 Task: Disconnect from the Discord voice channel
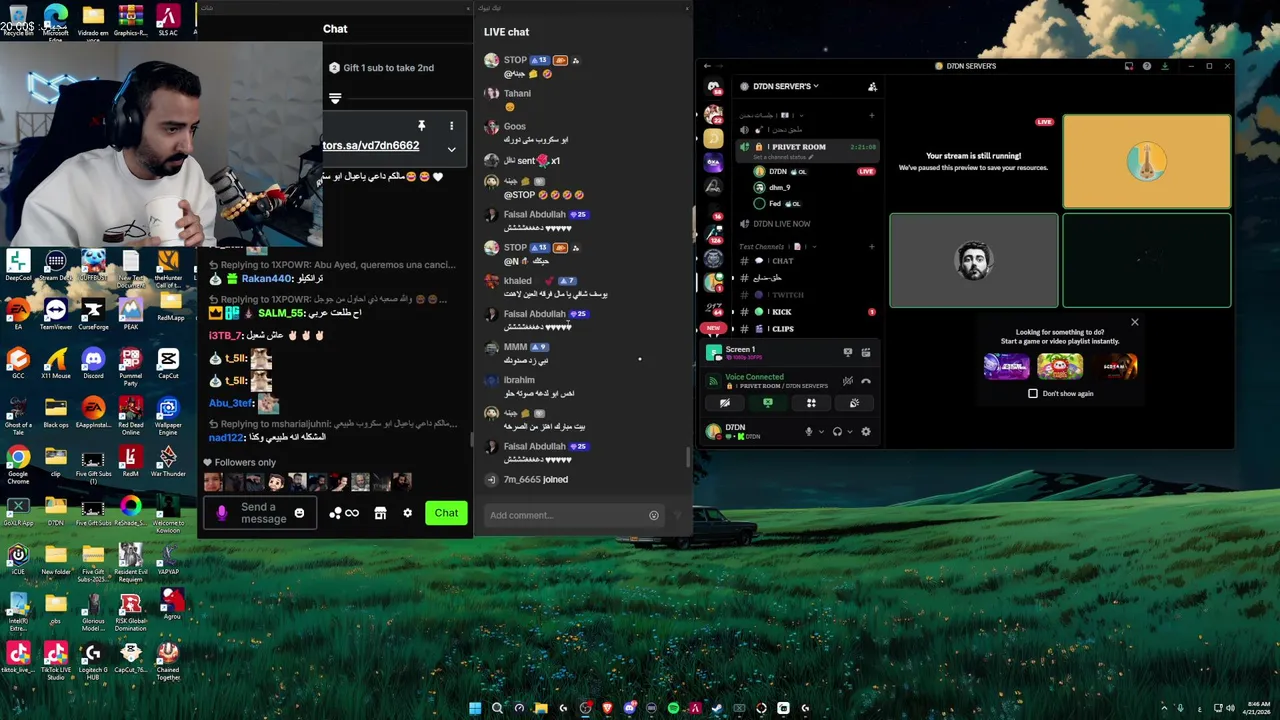tap(866, 381)
